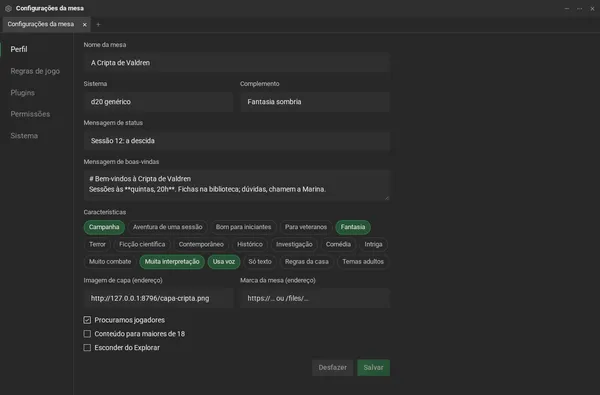Enable the Investigação tag

[294, 244]
